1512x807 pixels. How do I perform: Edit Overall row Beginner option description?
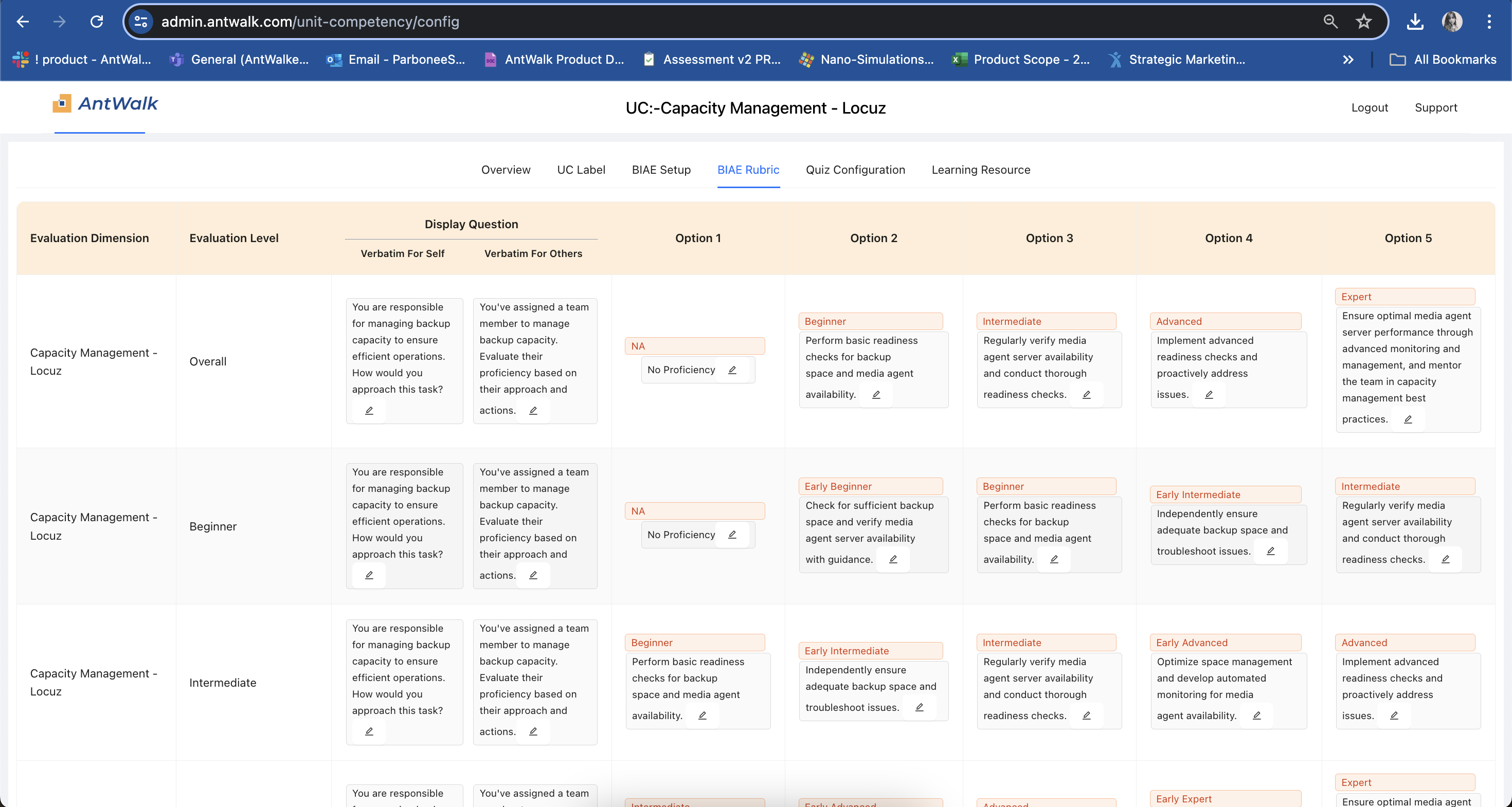[x=876, y=395]
